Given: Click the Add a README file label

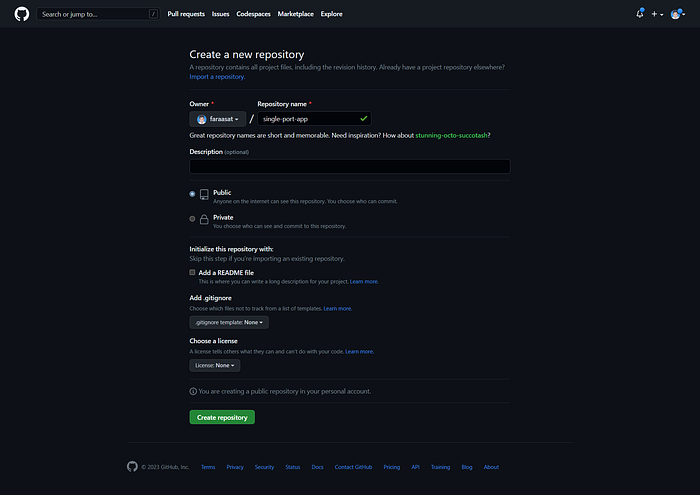Looking at the screenshot, I should click(x=226, y=272).
